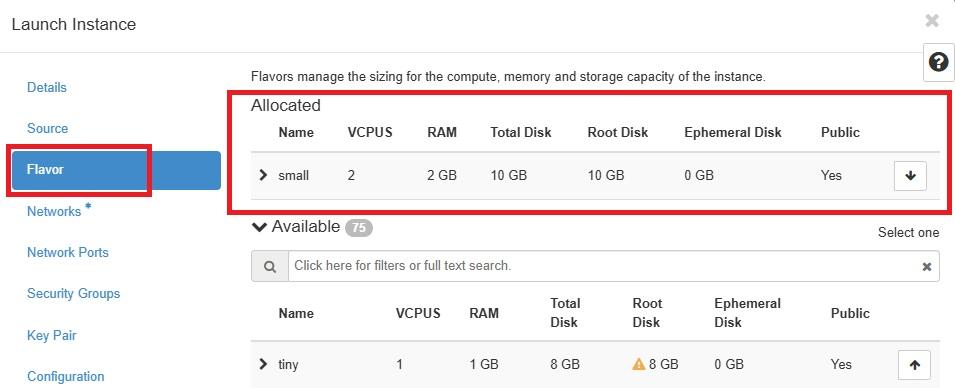This screenshot has width=955, height=388.
Task: Click the search magnifier icon
Action: point(270,266)
